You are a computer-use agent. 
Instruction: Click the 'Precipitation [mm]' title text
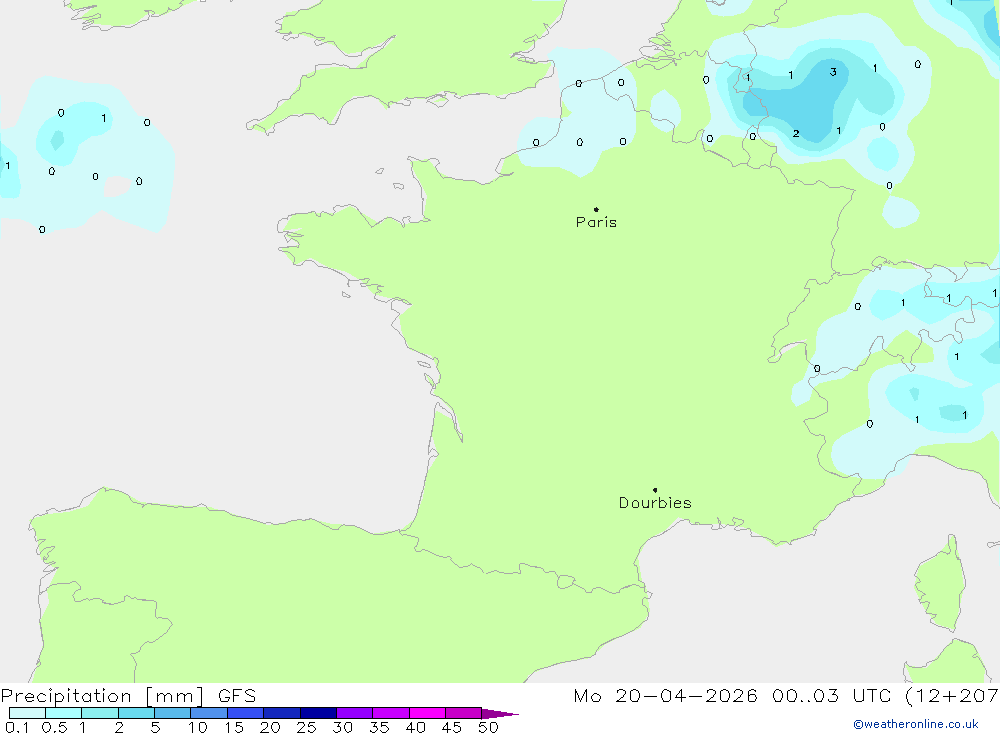(x=102, y=696)
